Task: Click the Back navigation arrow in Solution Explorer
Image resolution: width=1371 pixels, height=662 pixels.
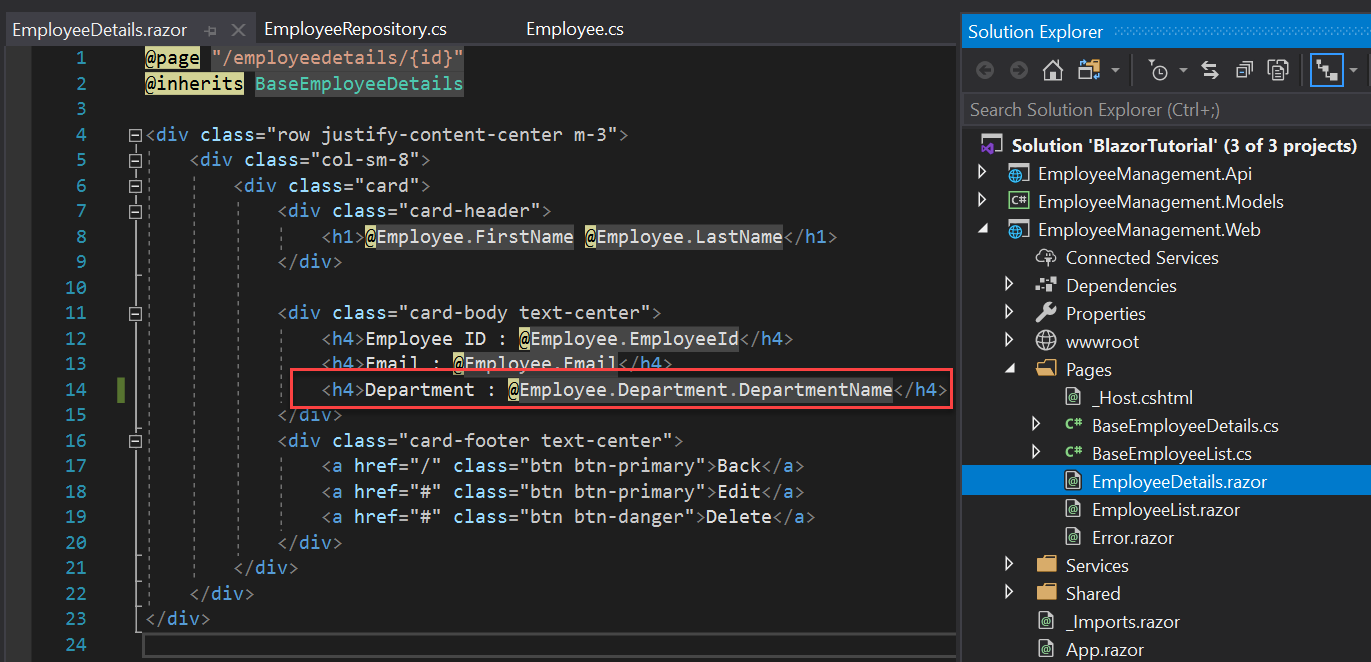Action: pyautogui.click(x=985, y=70)
